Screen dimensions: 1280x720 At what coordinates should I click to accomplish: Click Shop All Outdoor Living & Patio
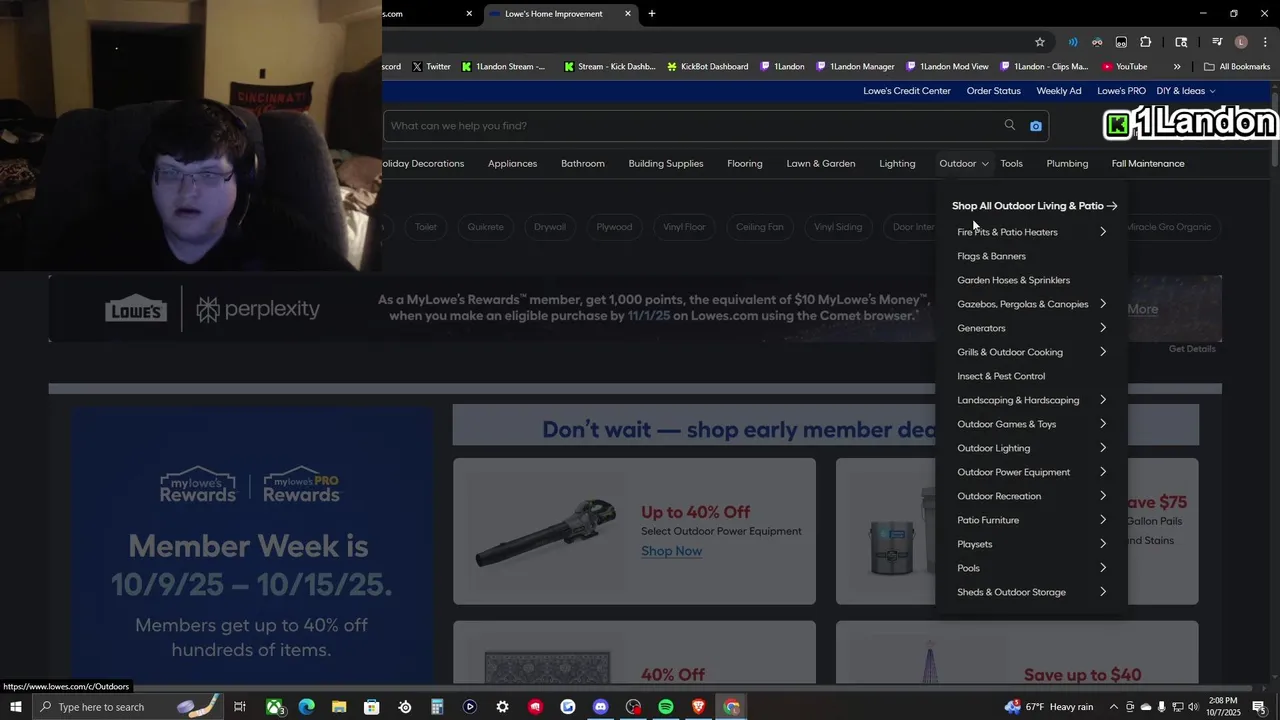(1034, 206)
